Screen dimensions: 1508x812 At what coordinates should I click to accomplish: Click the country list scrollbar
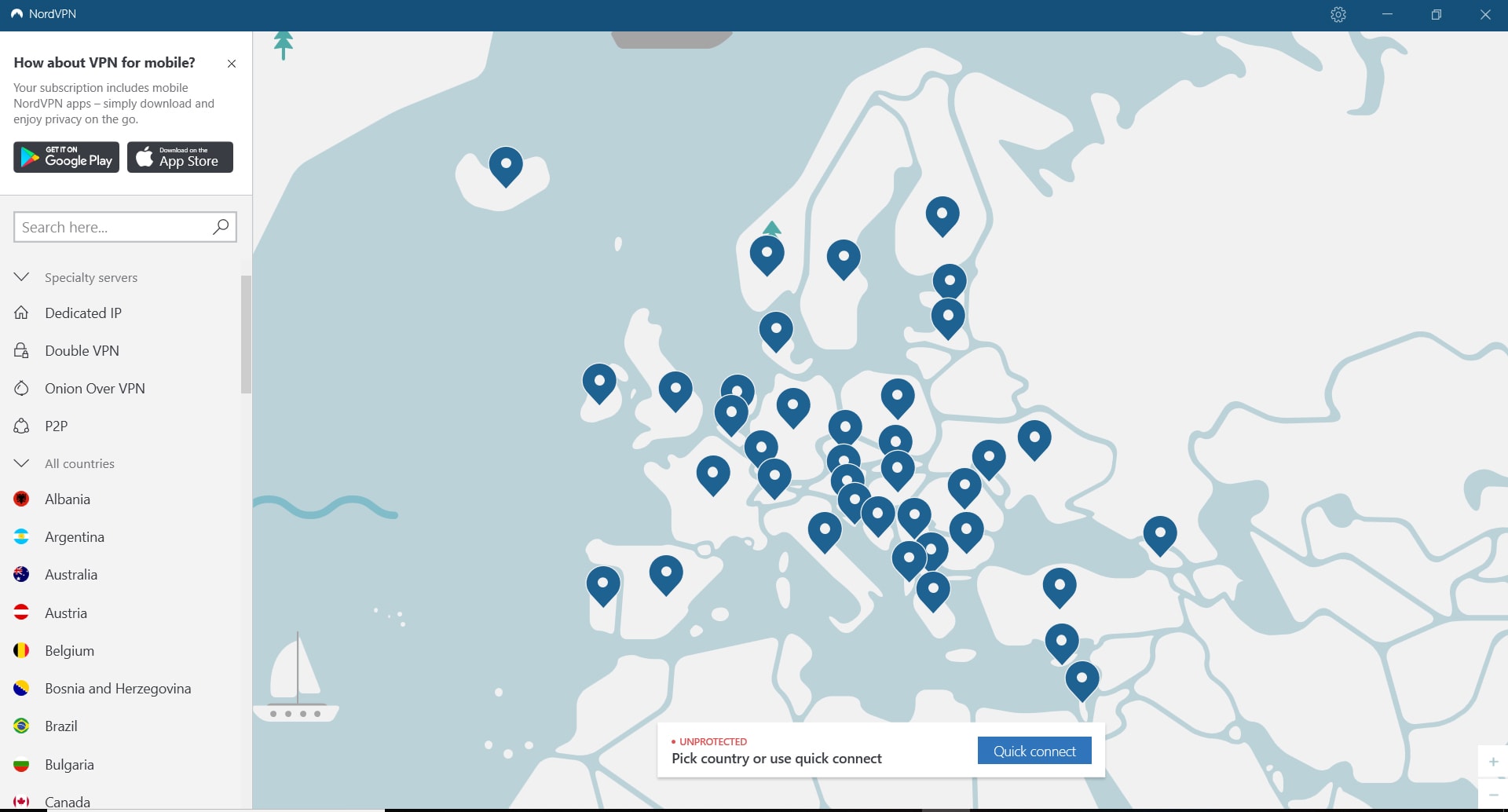click(x=246, y=334)
